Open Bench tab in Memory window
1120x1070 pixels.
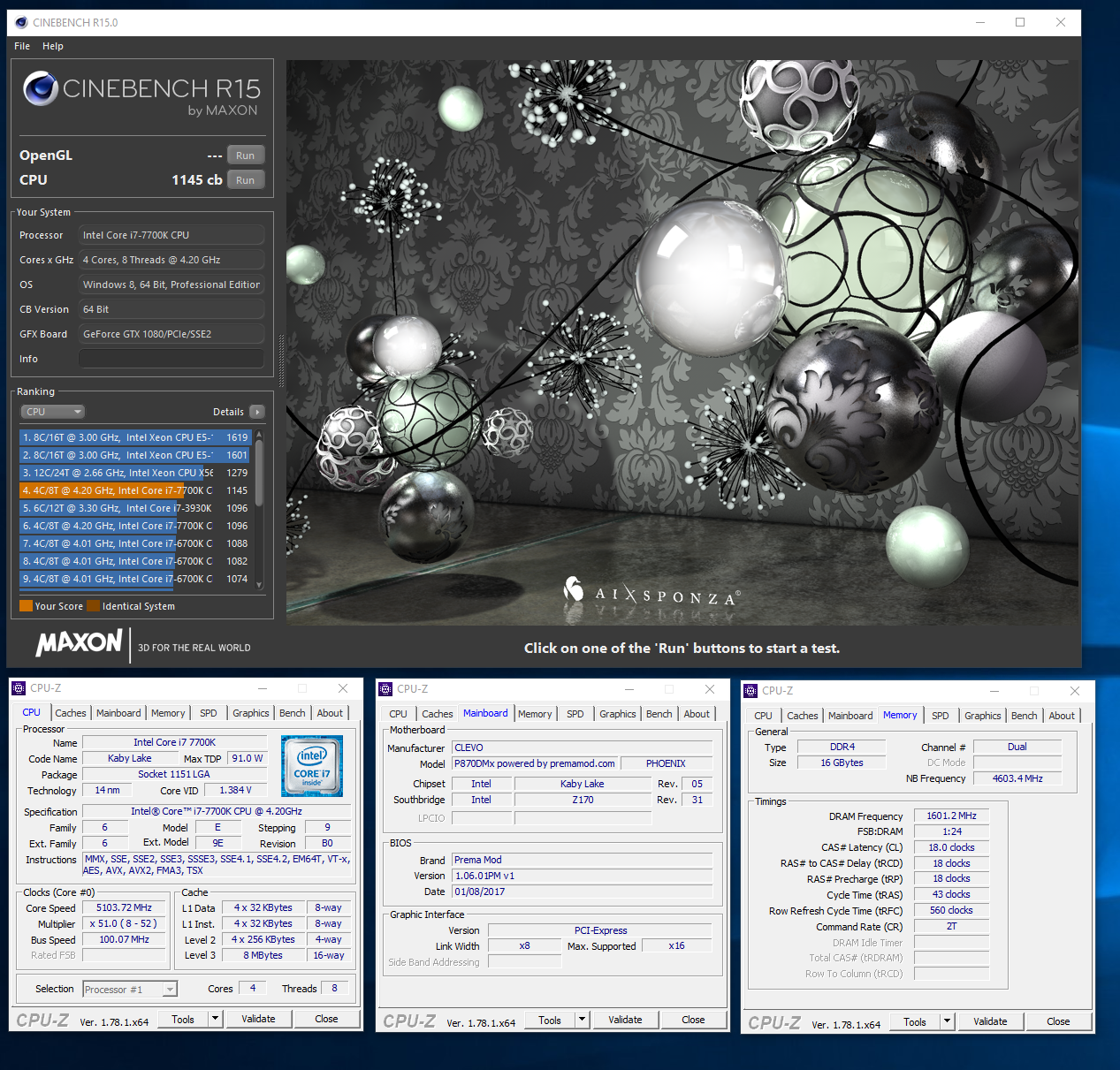[x=1025, y=716]
